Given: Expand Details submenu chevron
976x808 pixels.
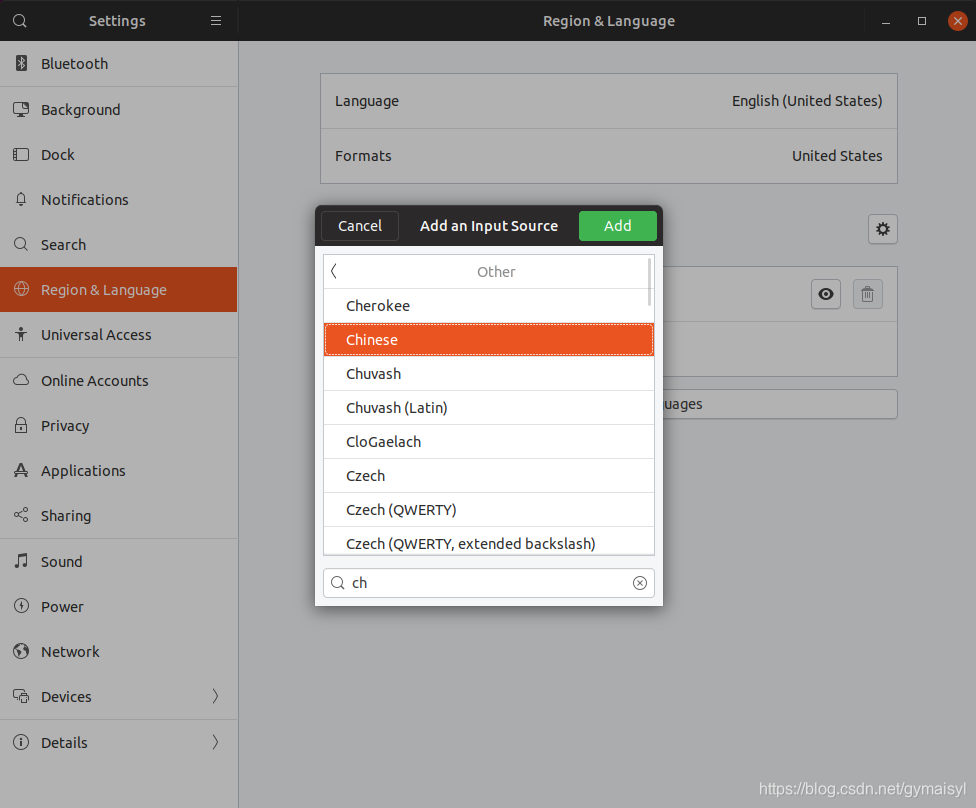Looking at the screenshot, I should 215,742.
